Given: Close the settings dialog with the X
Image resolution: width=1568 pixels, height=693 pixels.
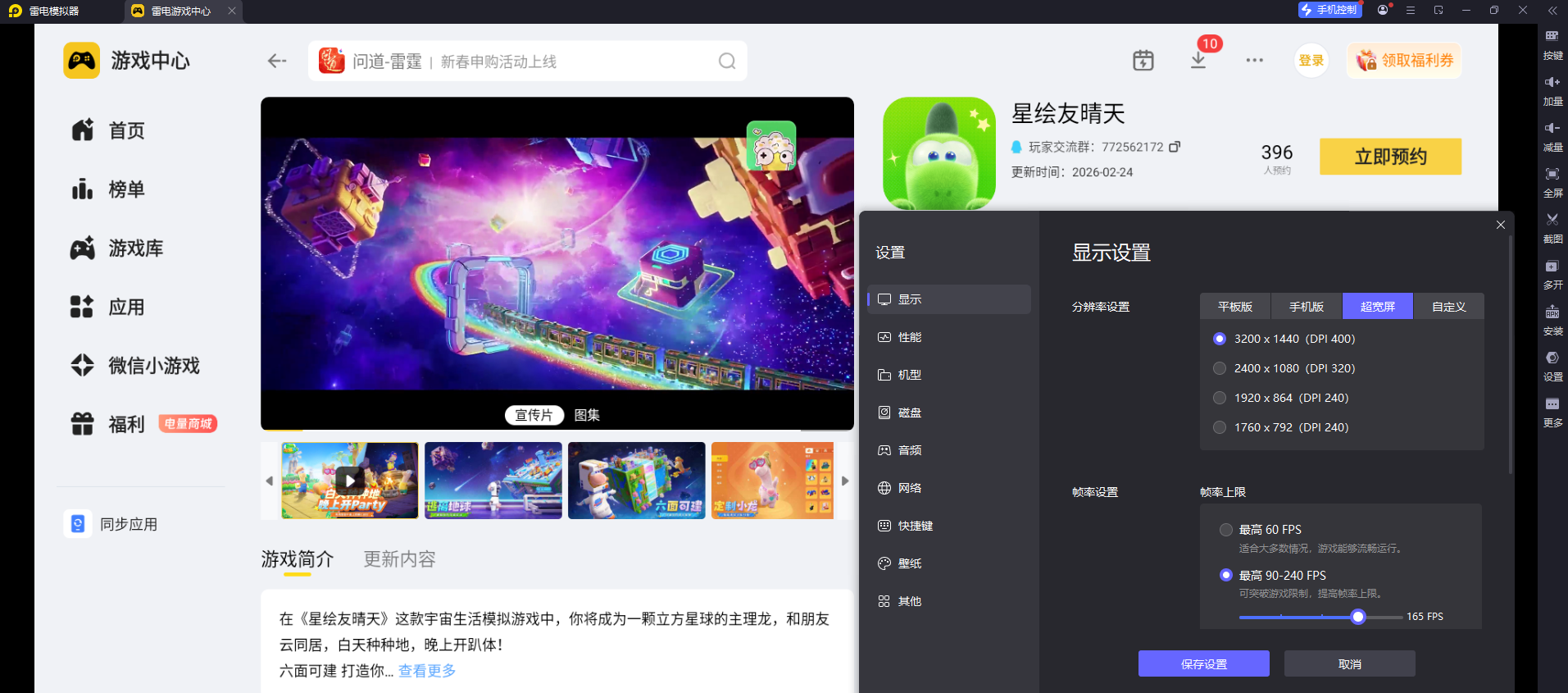Looking at the screenshot, I should (1501, 225).
